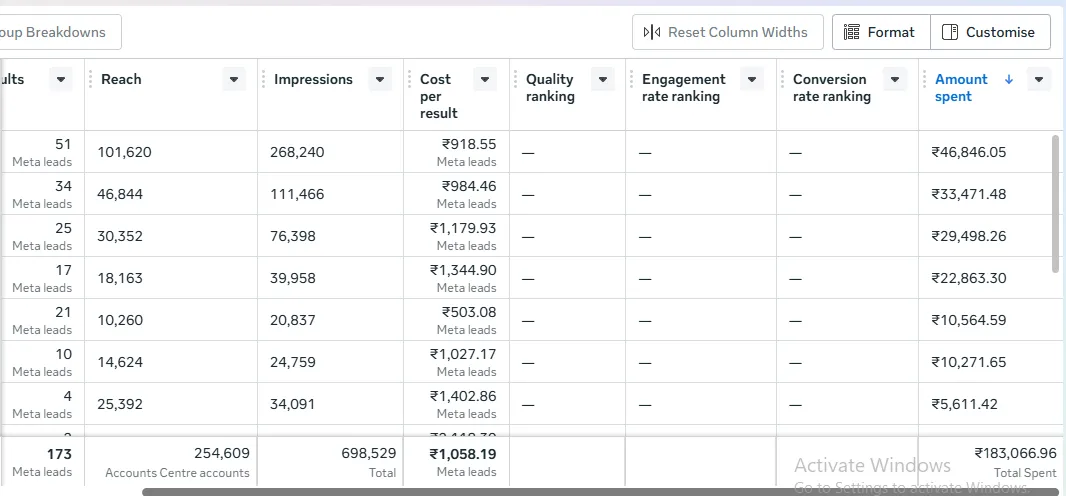Select the impressions value 268,240
Image resolution: width=1066 pixels, height=496 pixels.
(x=297, y=152)
